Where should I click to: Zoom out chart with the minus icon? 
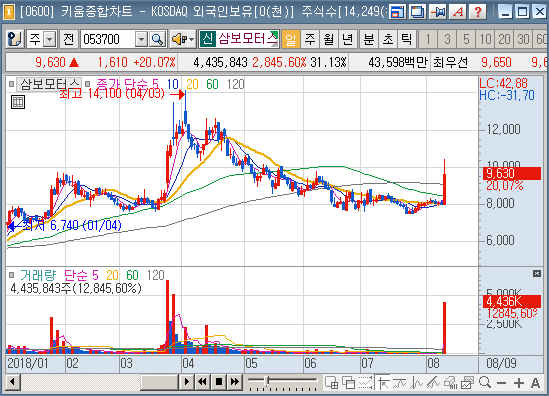coord(502,383)
